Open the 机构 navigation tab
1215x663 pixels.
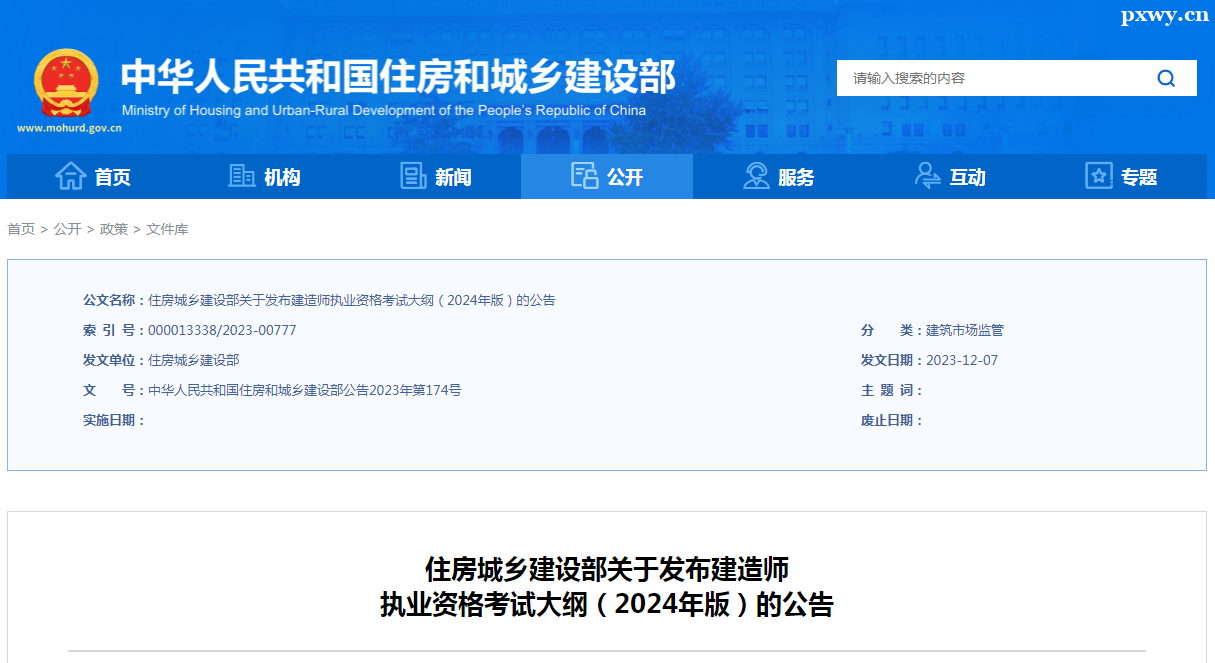[282, 177]
